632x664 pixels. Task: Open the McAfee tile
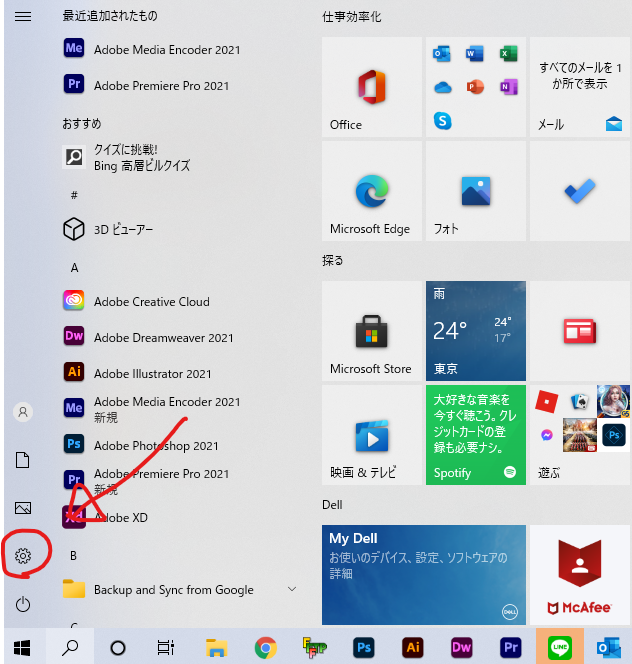[x=579, y=575]
